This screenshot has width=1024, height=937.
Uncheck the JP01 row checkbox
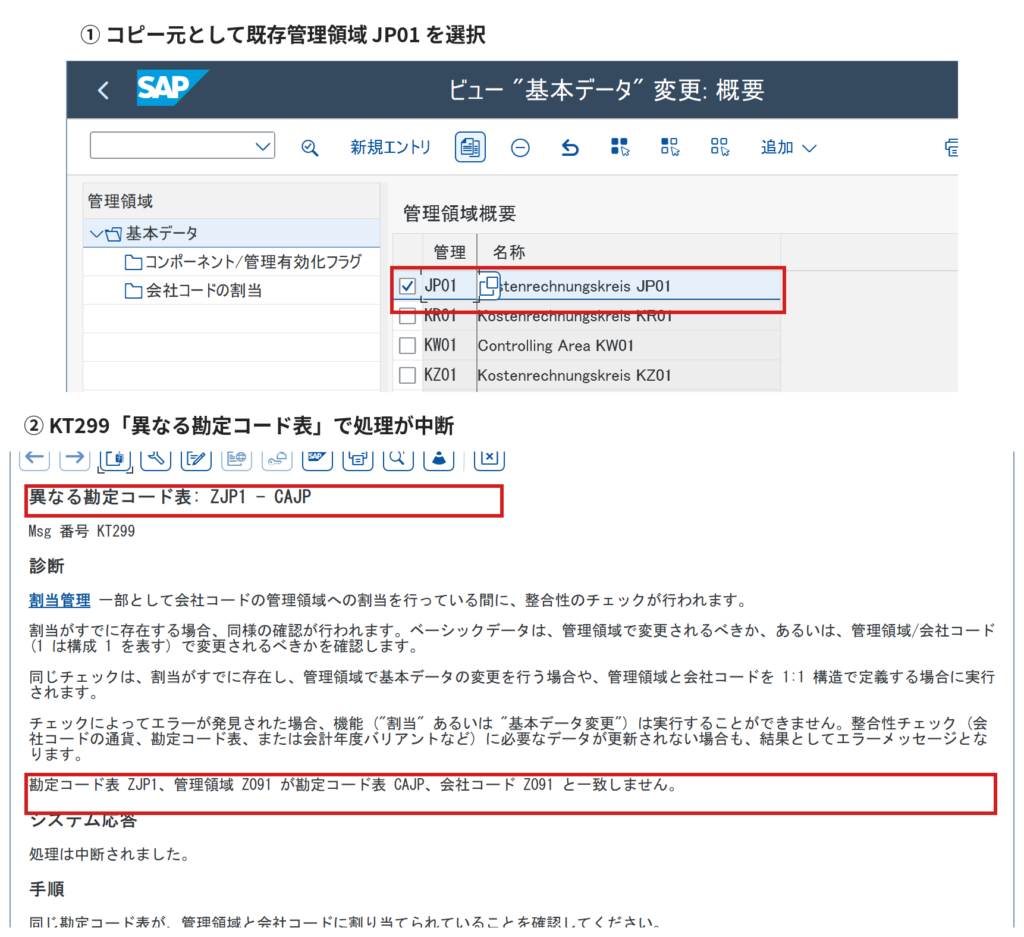(407, 286)
